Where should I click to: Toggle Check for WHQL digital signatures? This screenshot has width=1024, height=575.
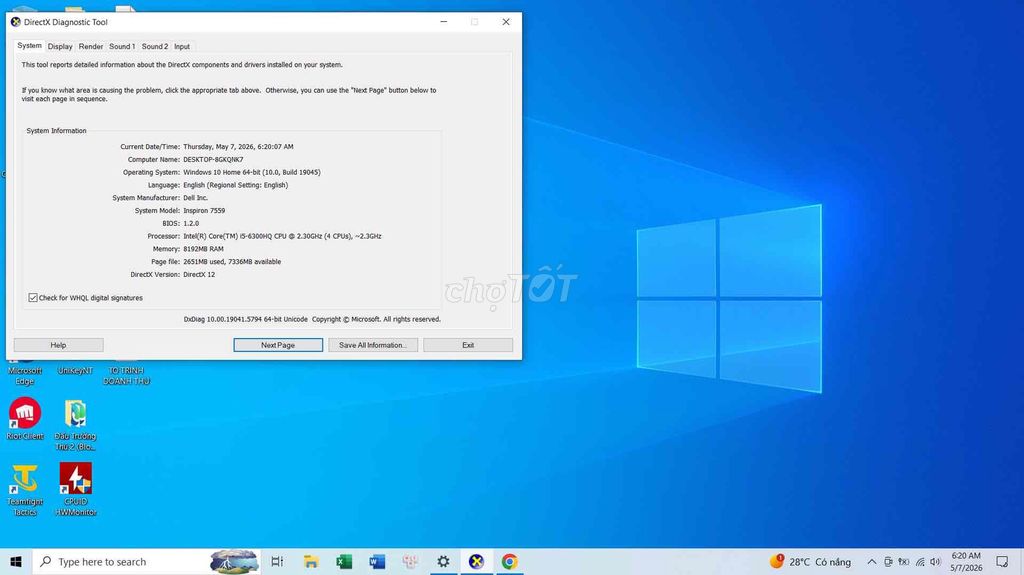(x=33, y=297)
